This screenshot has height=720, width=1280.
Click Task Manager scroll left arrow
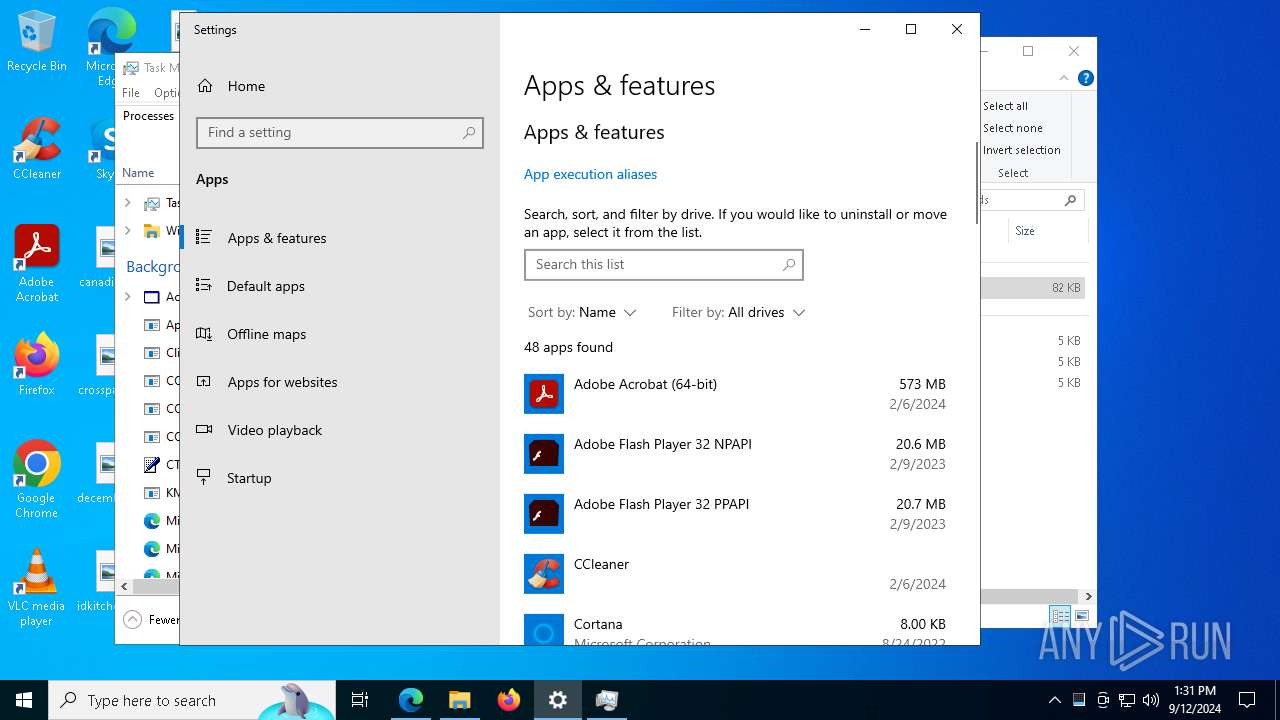(x=124, y=587)
